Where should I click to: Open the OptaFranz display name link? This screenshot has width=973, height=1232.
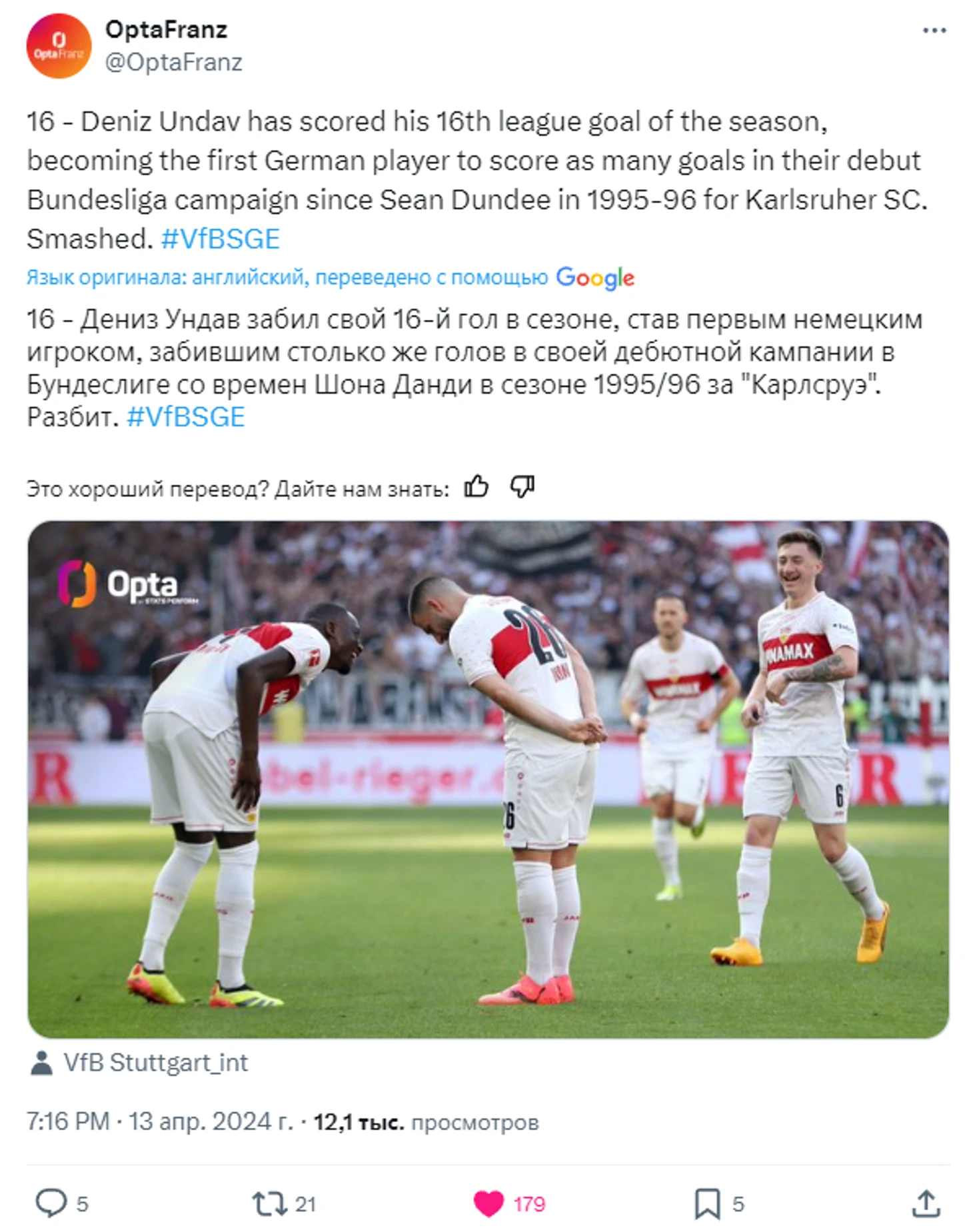point(167,29)
